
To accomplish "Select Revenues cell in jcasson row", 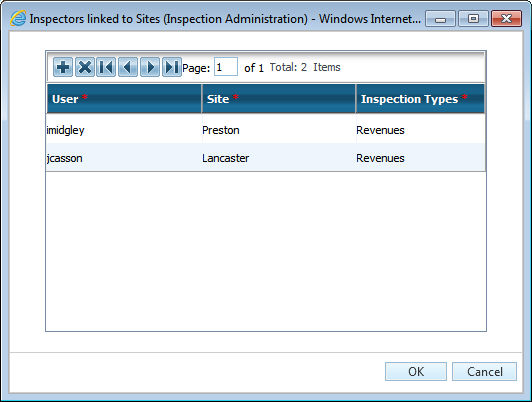I will point(420,158).
